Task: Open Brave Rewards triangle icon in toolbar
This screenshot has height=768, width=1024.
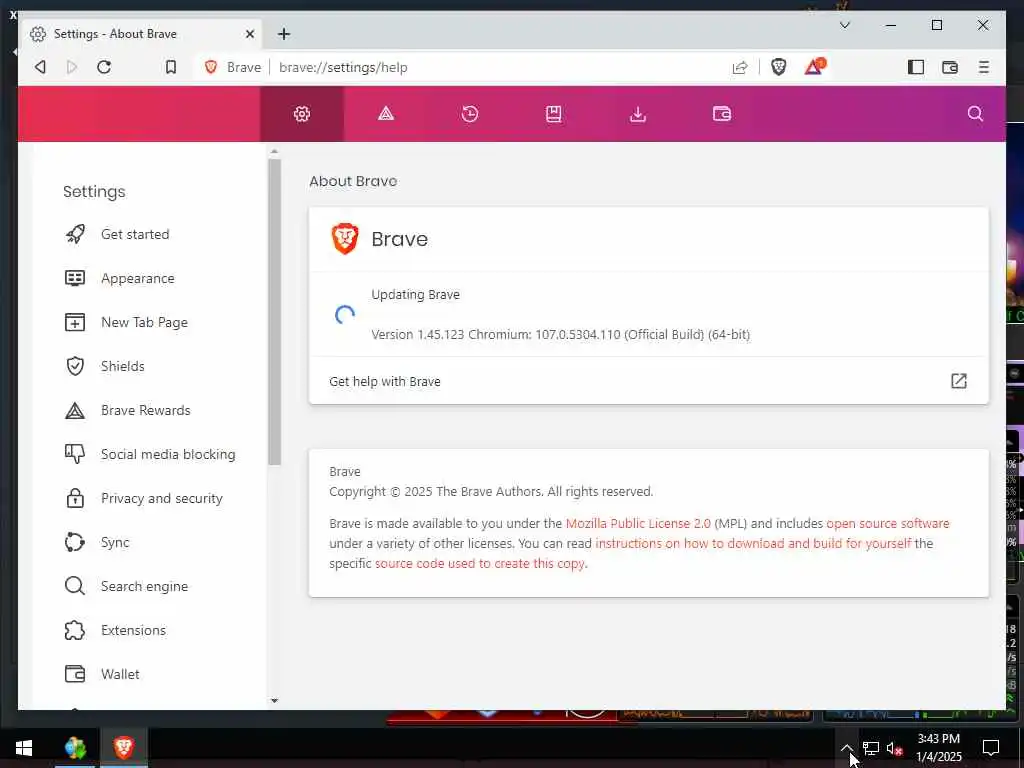Action: pyautogui.click(x=814, y=67)
